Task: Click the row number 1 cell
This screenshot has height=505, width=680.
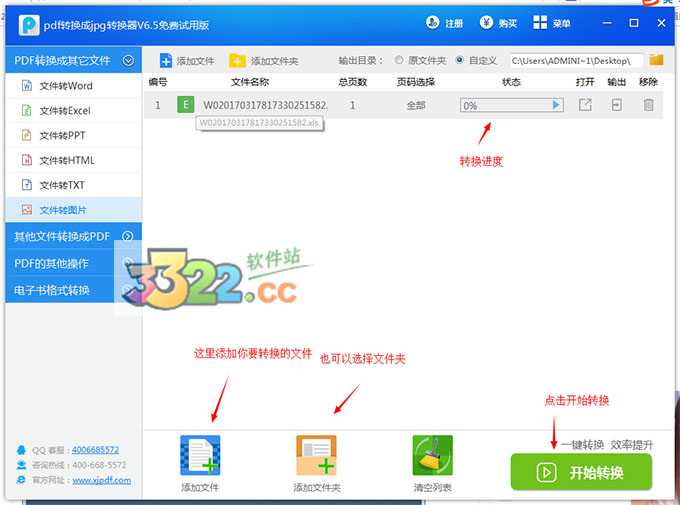Action: click(157, 105)
